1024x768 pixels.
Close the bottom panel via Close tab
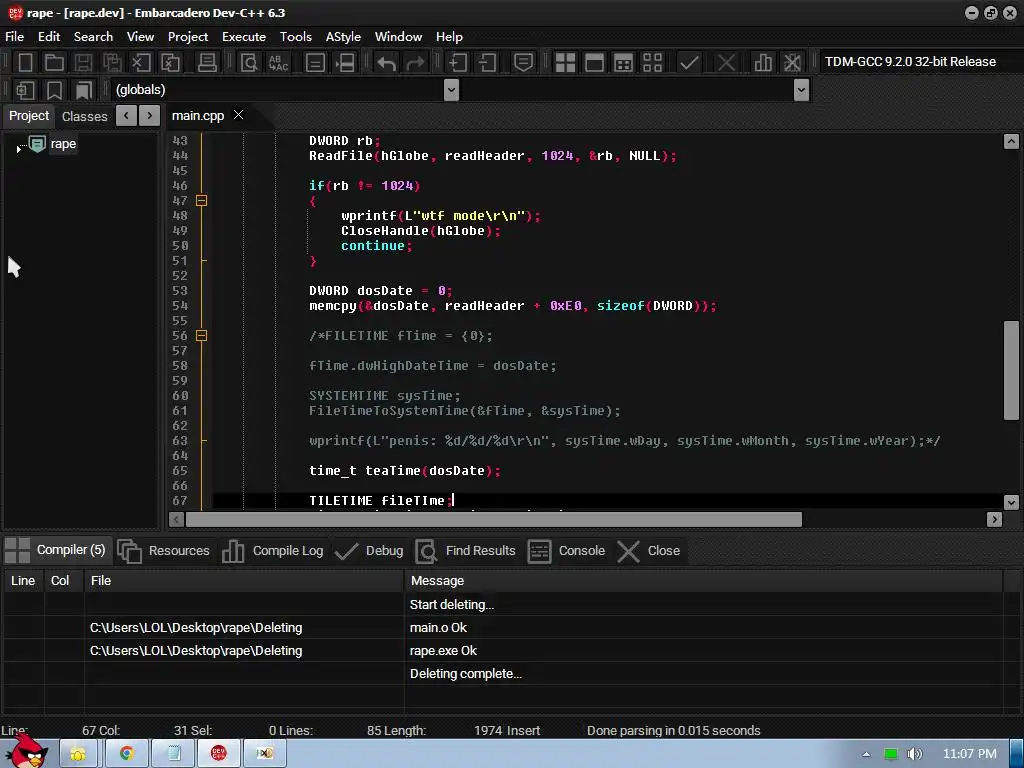(648, 551)
